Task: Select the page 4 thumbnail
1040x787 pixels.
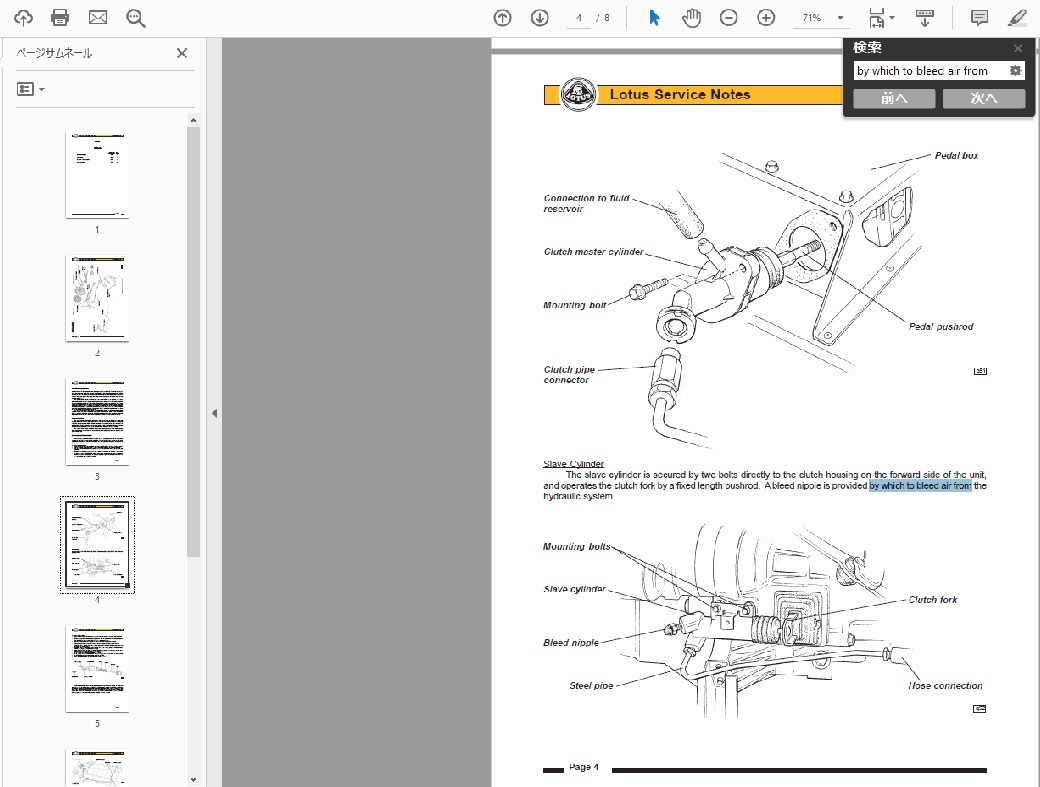Action: point(97,545)
